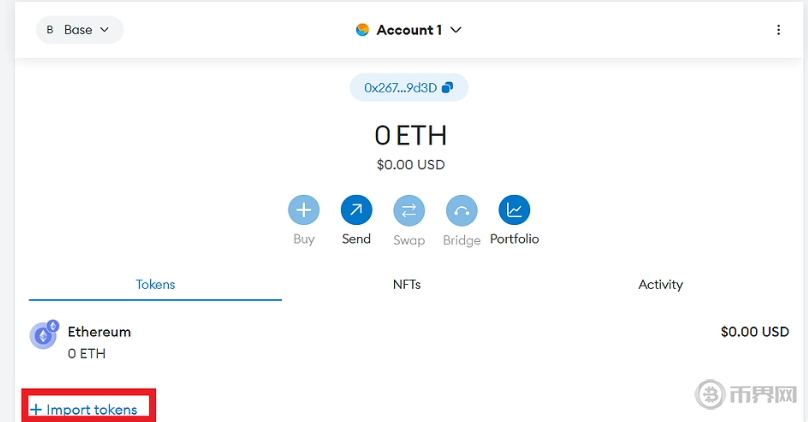Click the 0 ETH main balance
The image size is (808, 422).
pos(410,135)
